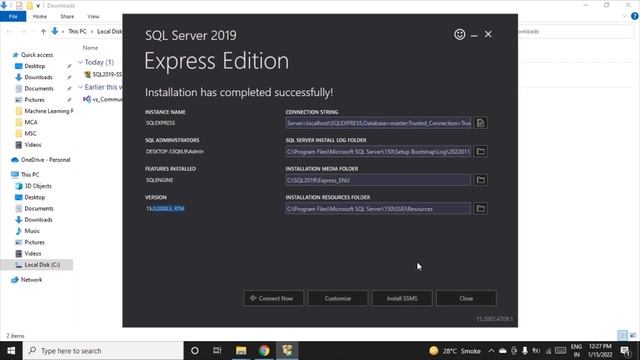Click the install log folder path field
Image resolution: width=640 pixels, height=360 pixels.
click(x=378, y=151)
